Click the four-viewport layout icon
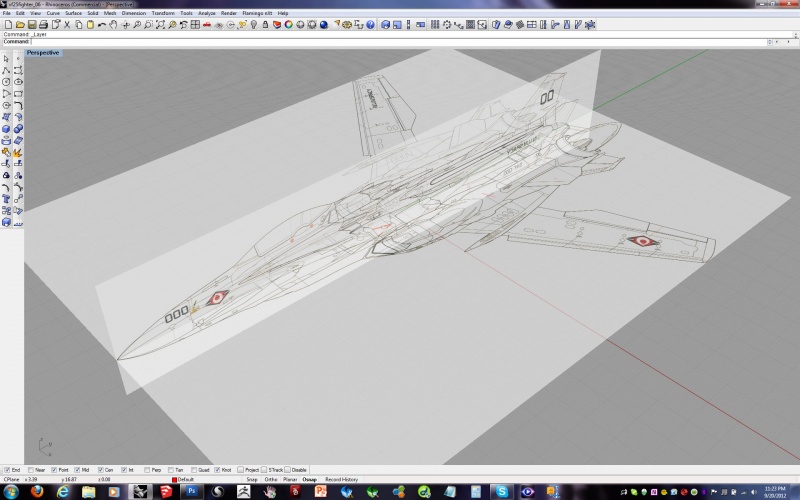 195,24
